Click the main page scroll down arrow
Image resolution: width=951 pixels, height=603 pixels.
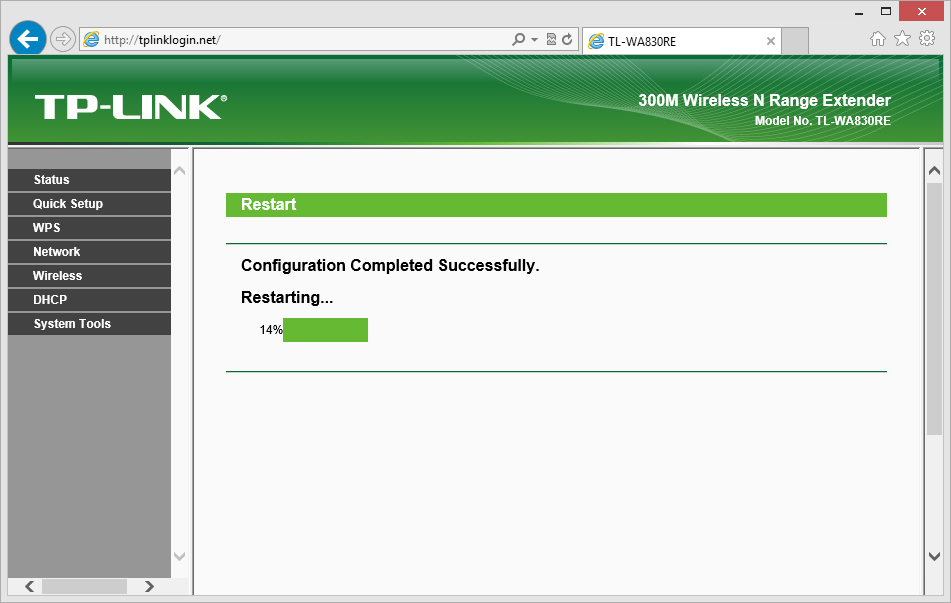[x=935, y=556]
